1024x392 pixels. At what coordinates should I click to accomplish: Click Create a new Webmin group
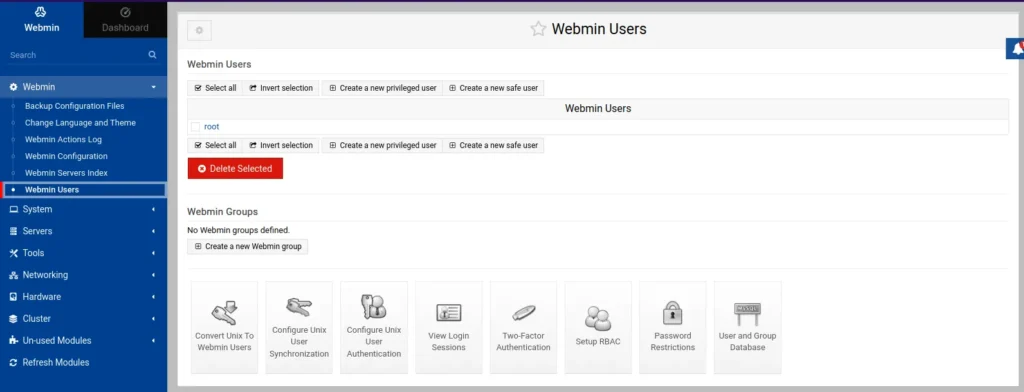coord(248,247)
